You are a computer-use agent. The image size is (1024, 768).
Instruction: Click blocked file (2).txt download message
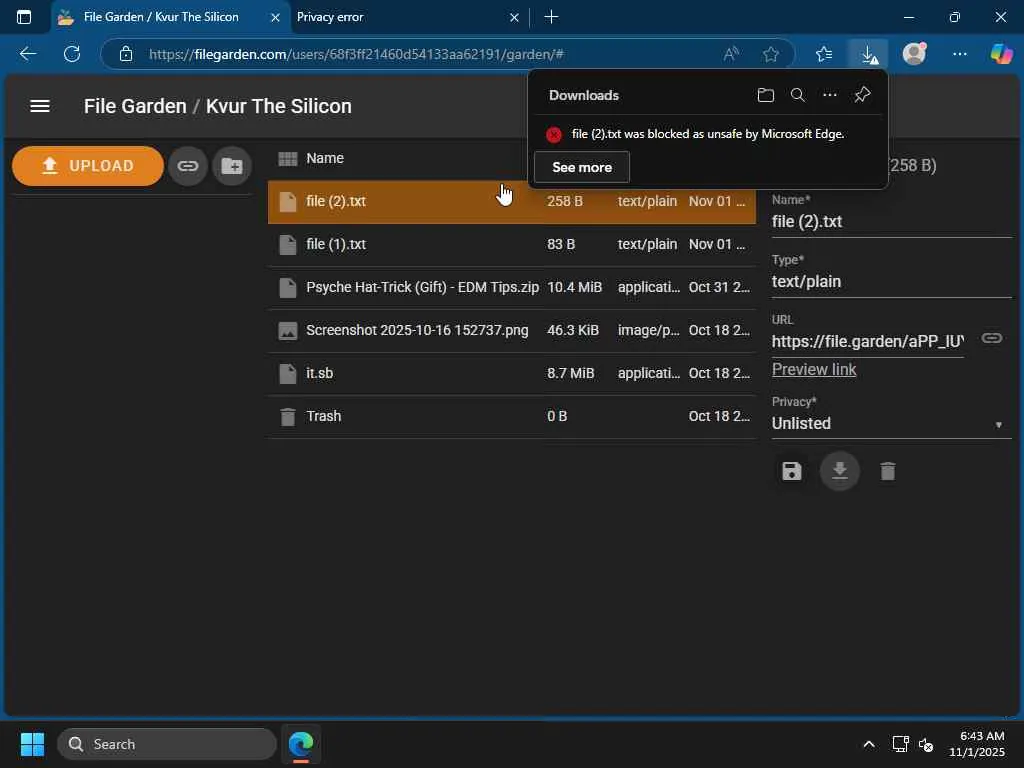click(x=708, y=134)
